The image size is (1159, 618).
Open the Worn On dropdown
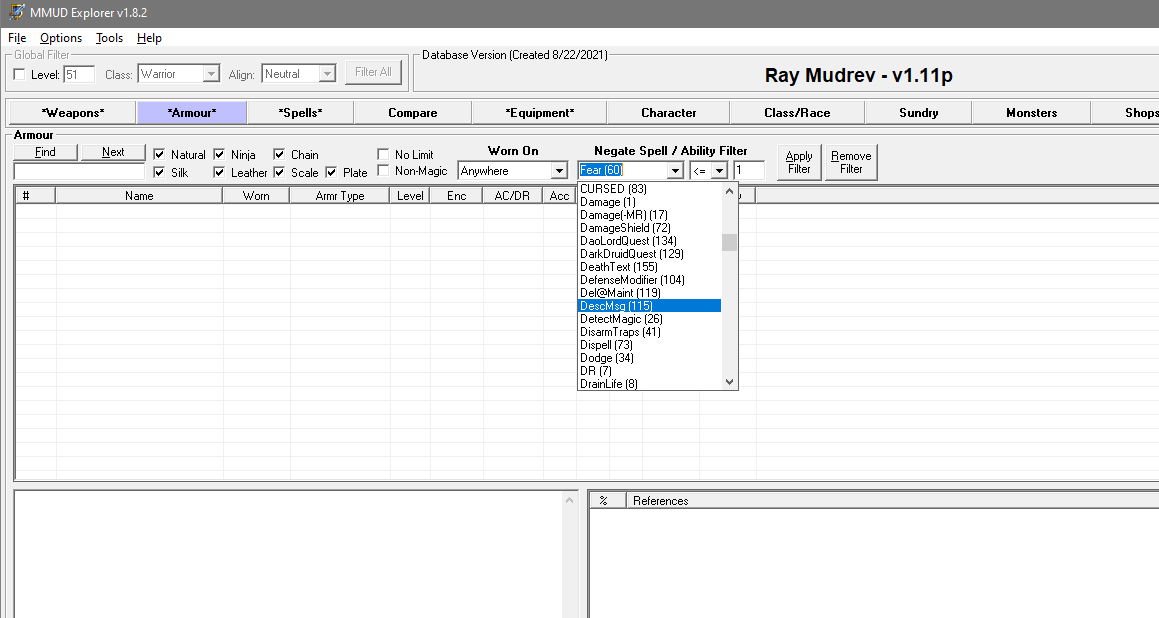pos(559,171)
